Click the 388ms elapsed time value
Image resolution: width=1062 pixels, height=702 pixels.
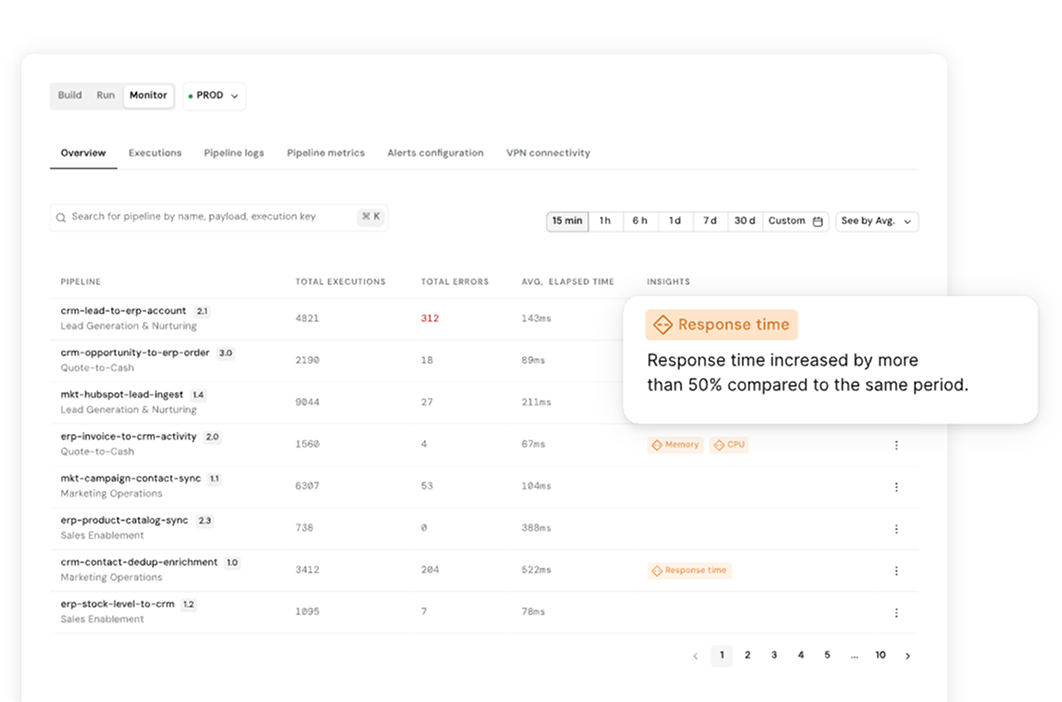pyautogui.click(x=536, y=528)
